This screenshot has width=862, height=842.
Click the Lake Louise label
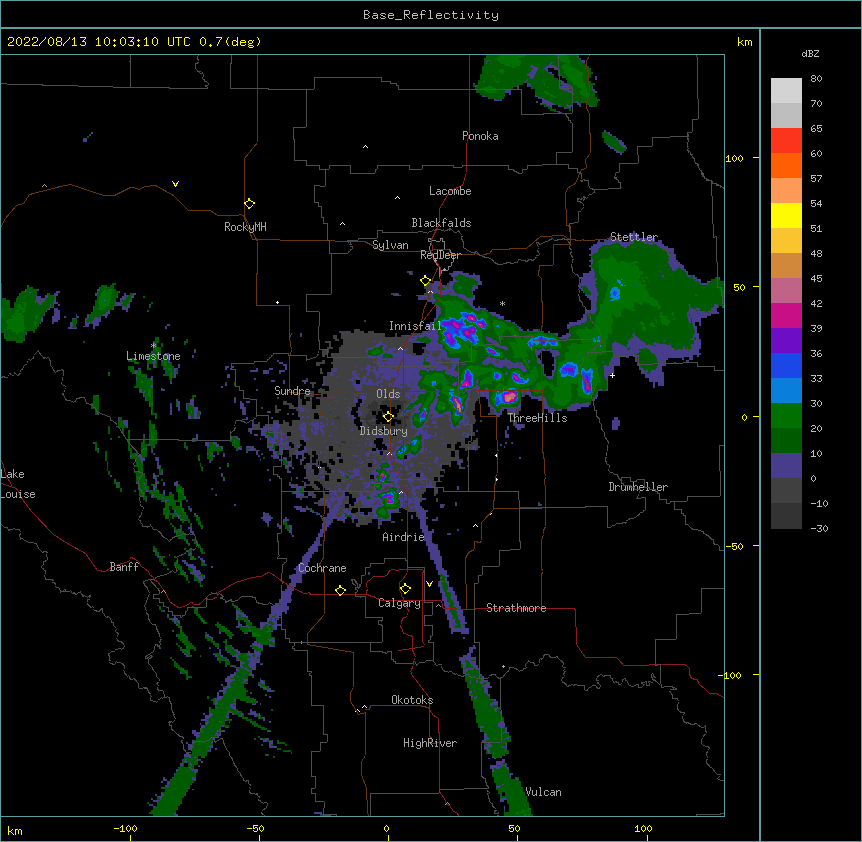[x=18, y=484]
